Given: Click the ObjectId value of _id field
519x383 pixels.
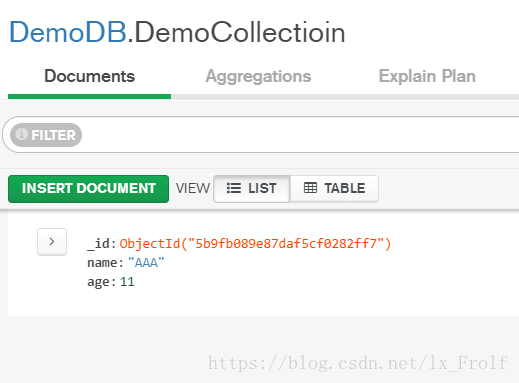Looking at the screenshot, I should click(255, 244).
